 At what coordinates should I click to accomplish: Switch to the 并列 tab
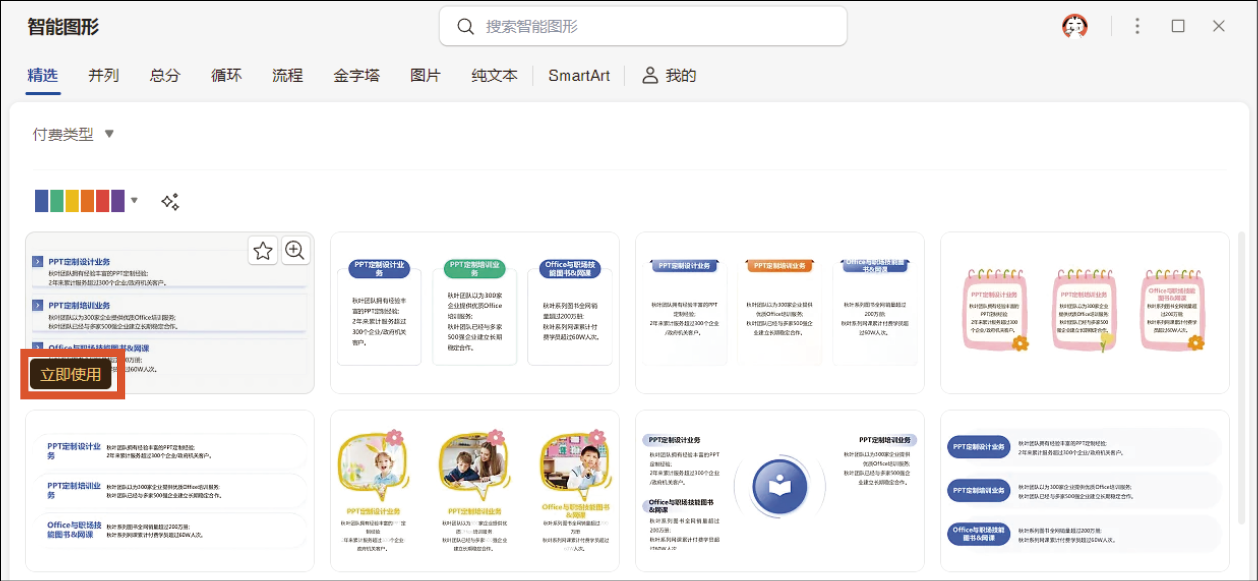pos(103,75)
